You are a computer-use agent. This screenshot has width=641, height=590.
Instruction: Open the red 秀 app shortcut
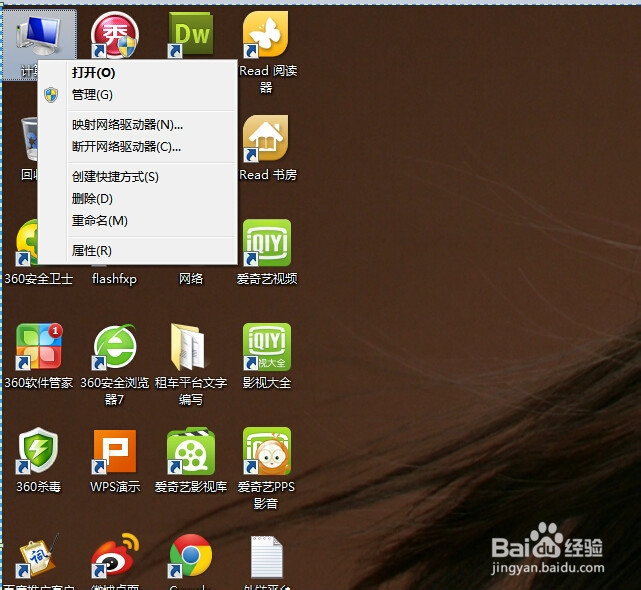coord(115,35)
